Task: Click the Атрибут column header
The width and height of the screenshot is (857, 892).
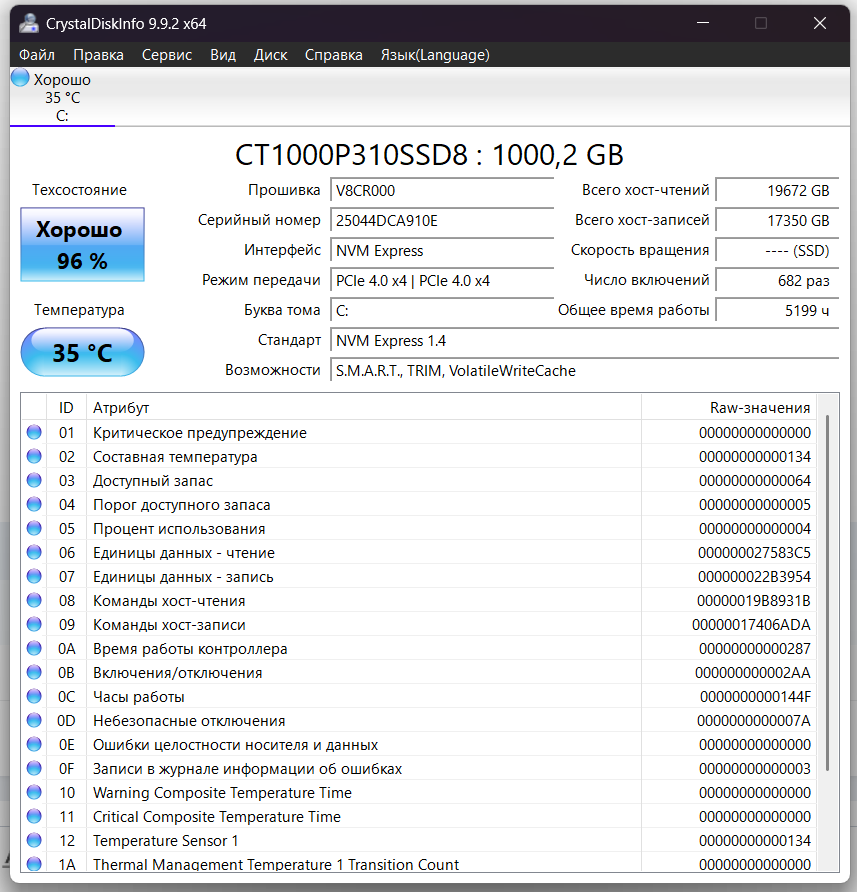Action: tap(364, 408)
